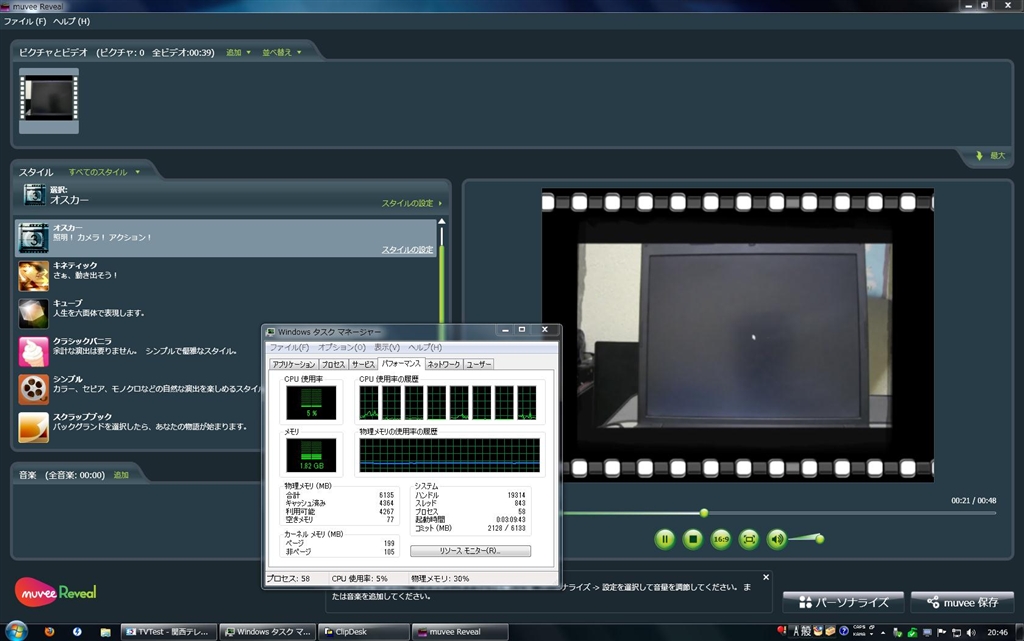This screenshot has height=641, width=1024.
Task: Expand the media tray with the 最大 button
Action: coord(990,155)
